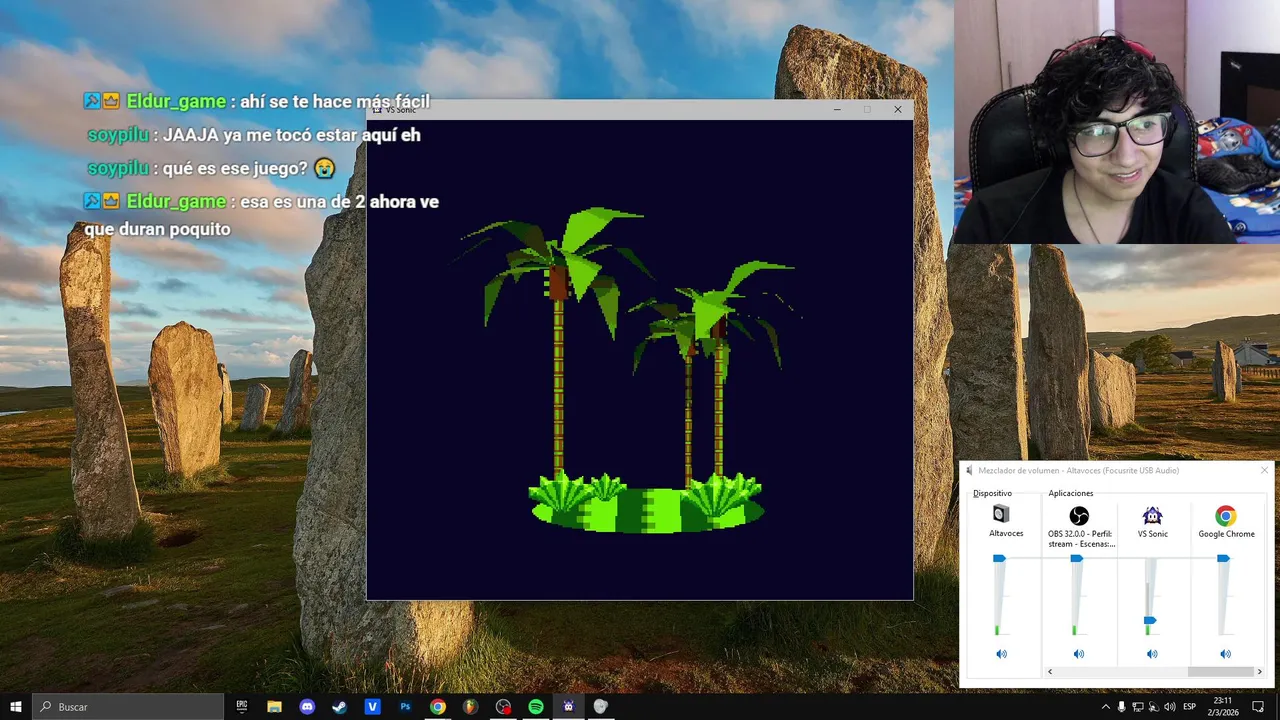Image resolution: width=1280 pixels, height=720 pixels.
Task: Mute VS Sonic in the volume mixer
Action: (1152, 654)
